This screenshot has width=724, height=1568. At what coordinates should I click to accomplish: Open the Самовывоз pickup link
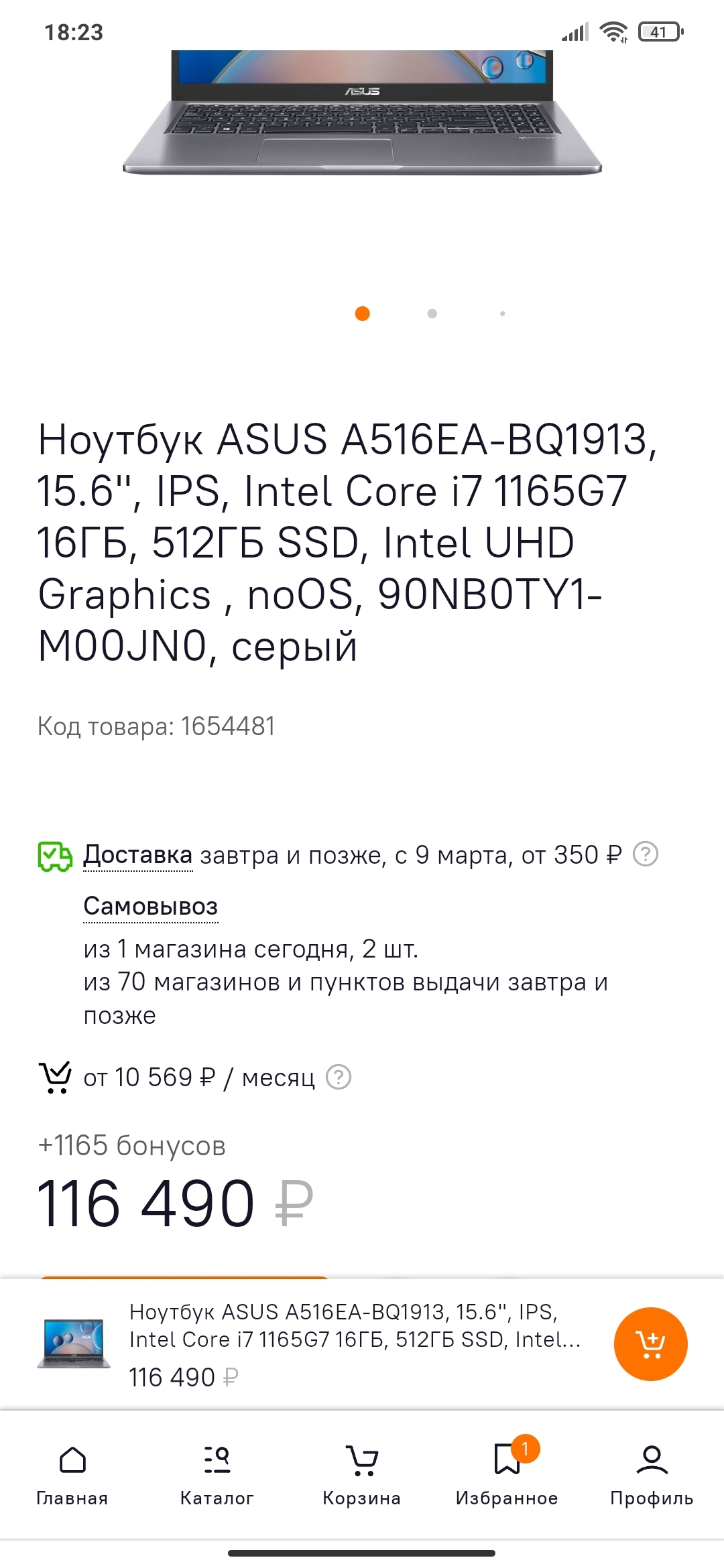click(x=151, y=907)
